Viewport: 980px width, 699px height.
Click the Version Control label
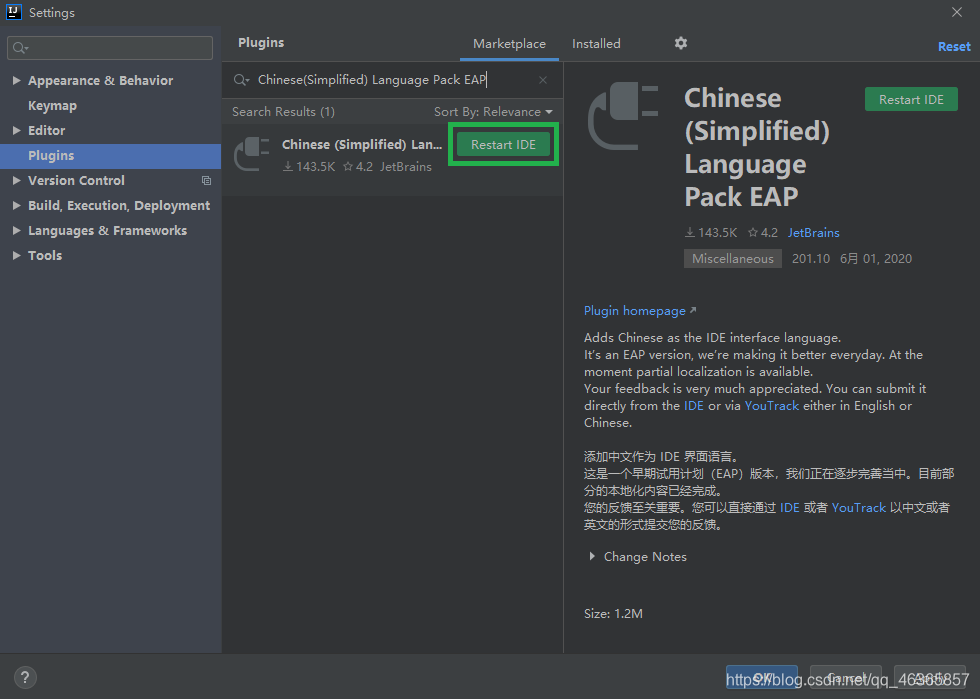[x=76, y=181]
